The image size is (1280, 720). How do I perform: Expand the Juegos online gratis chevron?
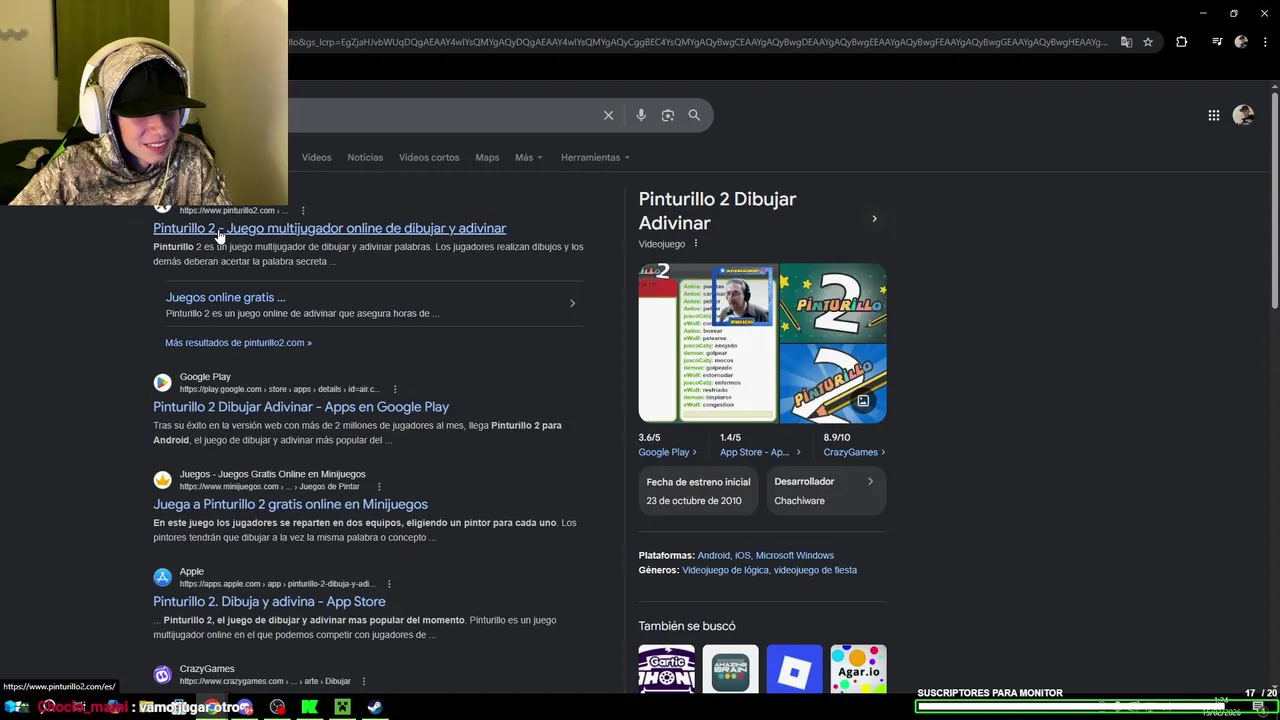(572, 303)
